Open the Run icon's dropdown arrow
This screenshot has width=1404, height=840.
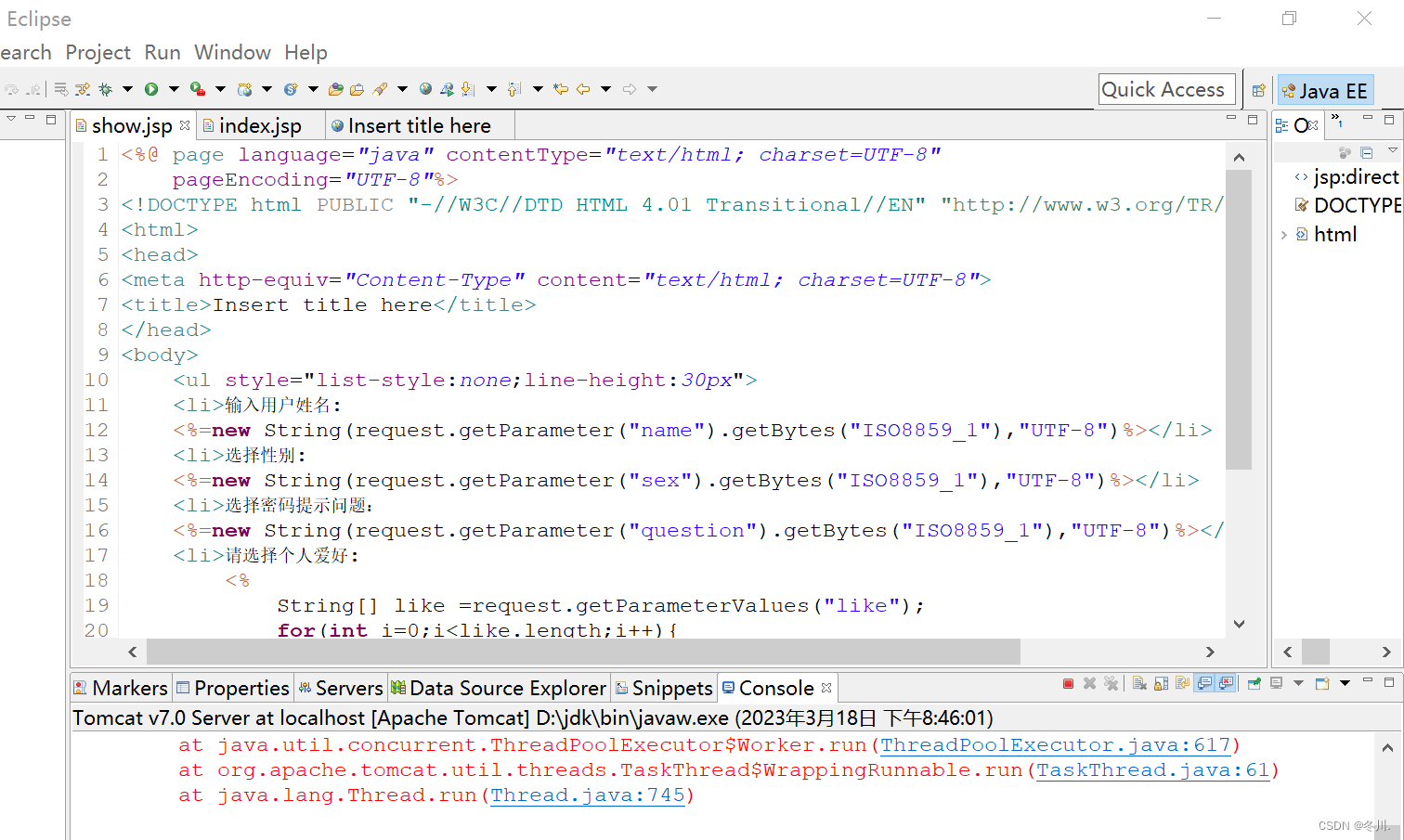click(x=174, y=89)
